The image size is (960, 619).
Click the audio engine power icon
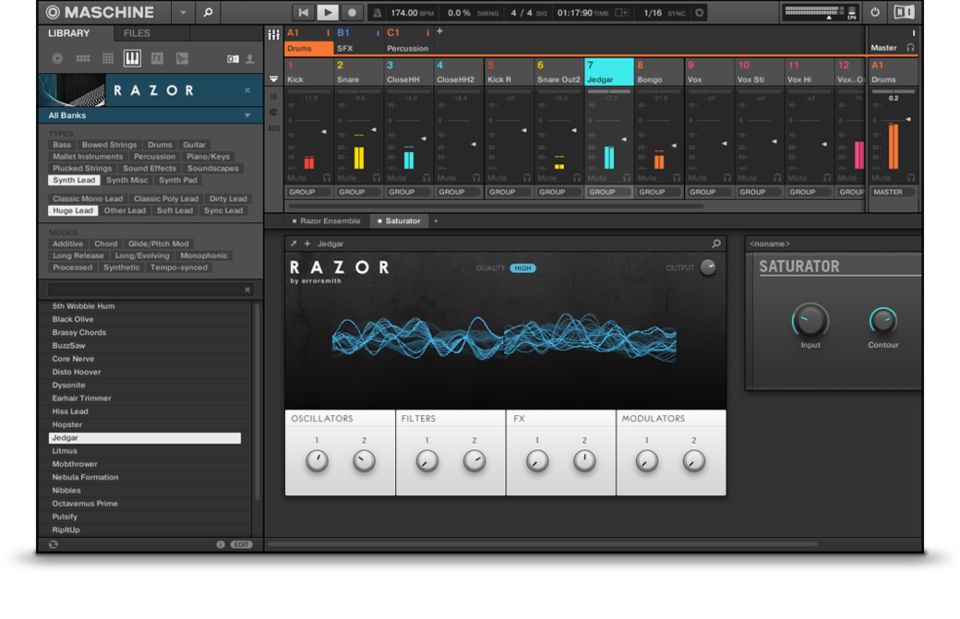875,13
